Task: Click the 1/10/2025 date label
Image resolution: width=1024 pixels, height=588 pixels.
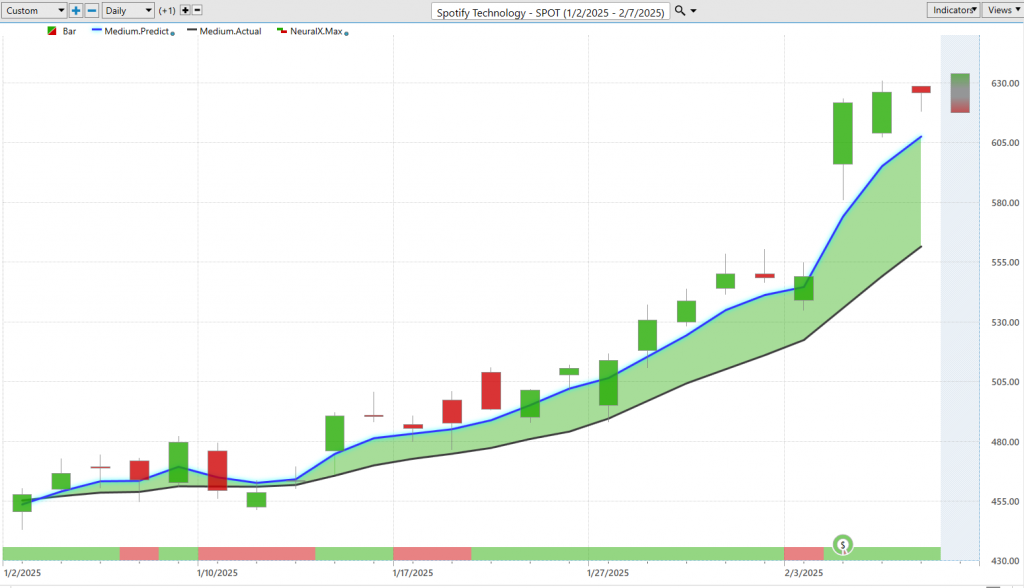Action: (x=217, y=573)
